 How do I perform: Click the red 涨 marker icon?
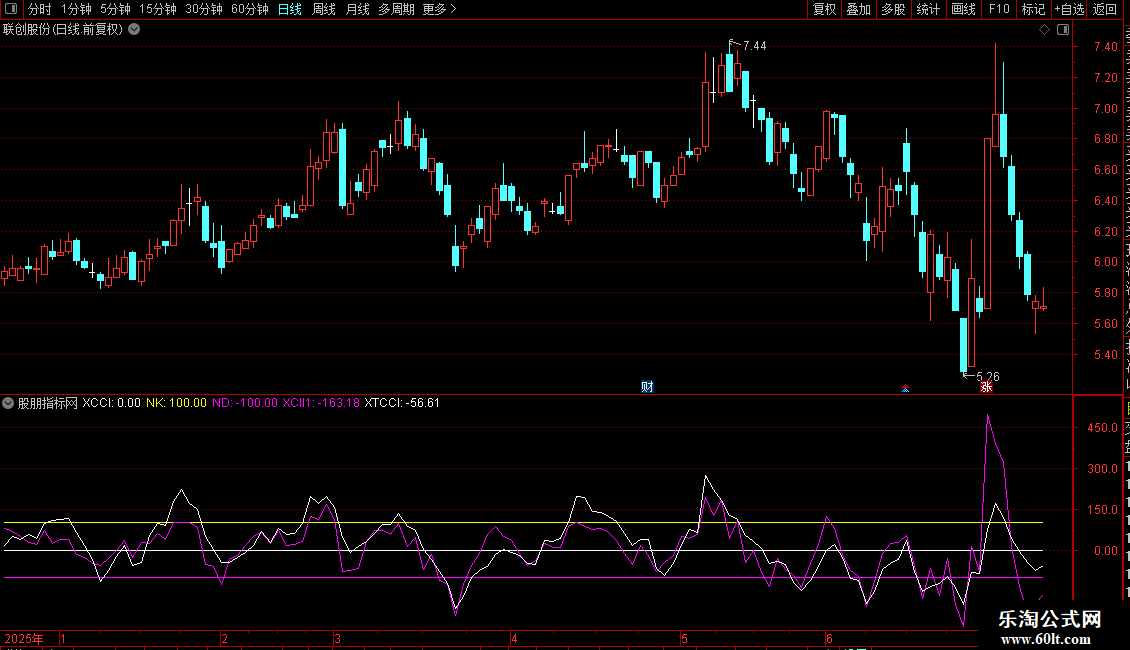coord(986,387)
